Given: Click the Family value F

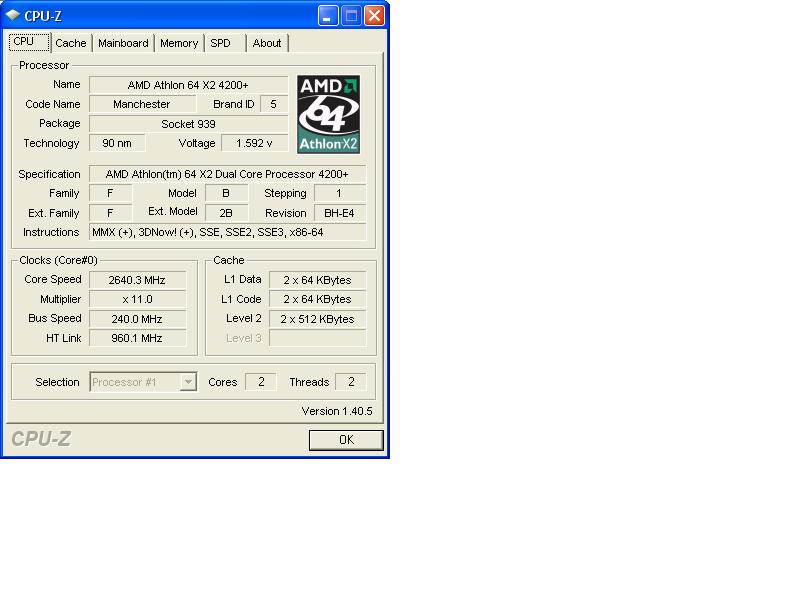Looking at the screenshot, I should pyautogui.click(x=110, y=193).
